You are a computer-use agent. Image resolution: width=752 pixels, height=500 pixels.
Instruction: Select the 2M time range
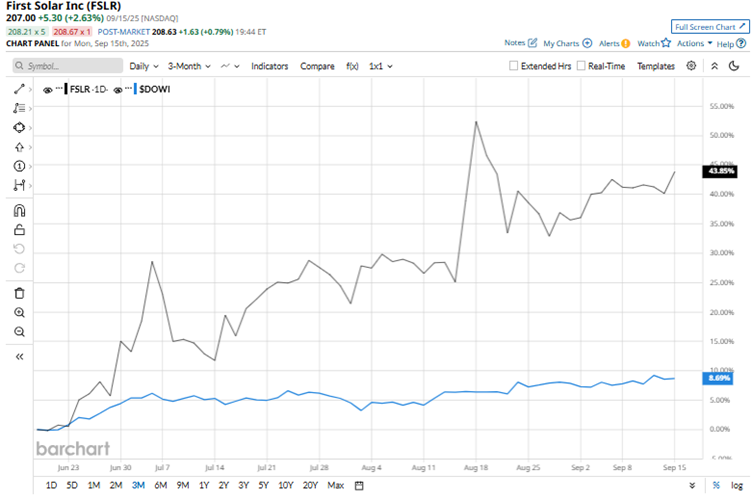116,486
